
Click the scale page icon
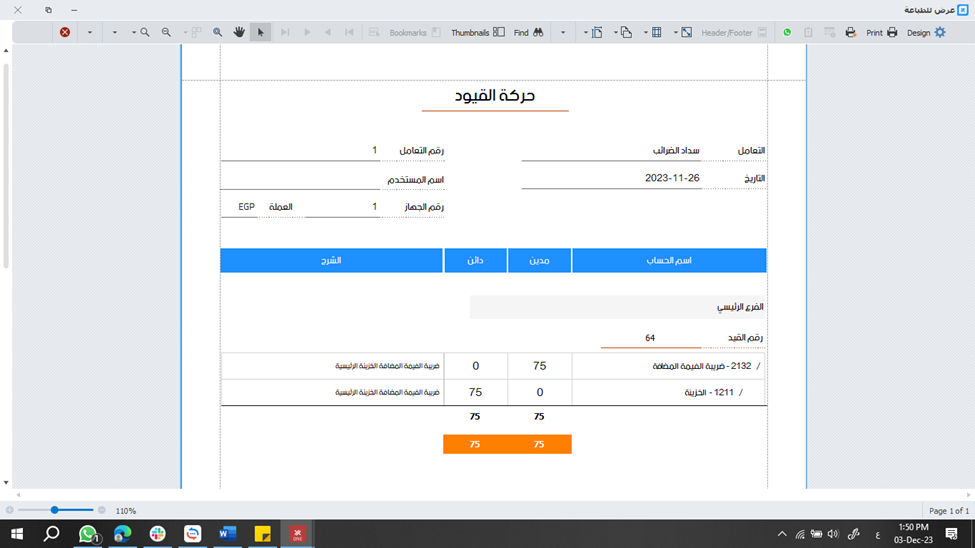coord(686,32)
